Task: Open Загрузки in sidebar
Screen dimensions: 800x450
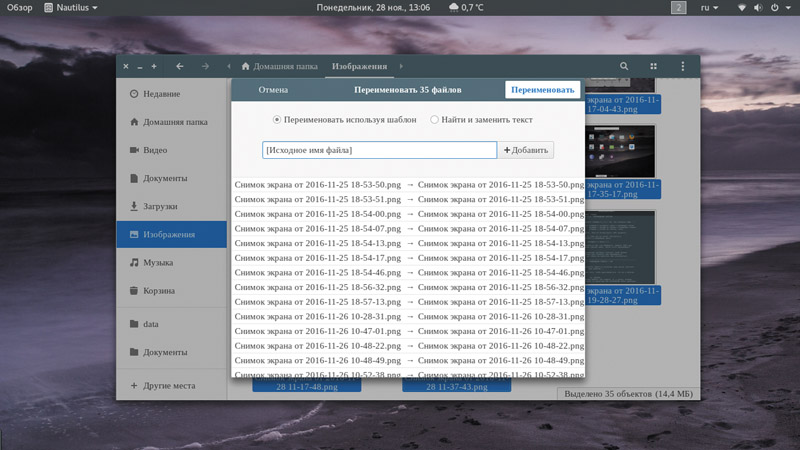Action: [x=171, y=206]
